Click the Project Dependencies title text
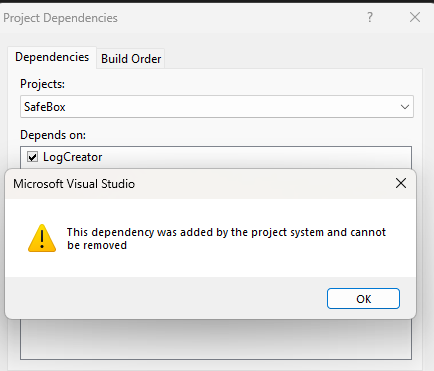 60,18
